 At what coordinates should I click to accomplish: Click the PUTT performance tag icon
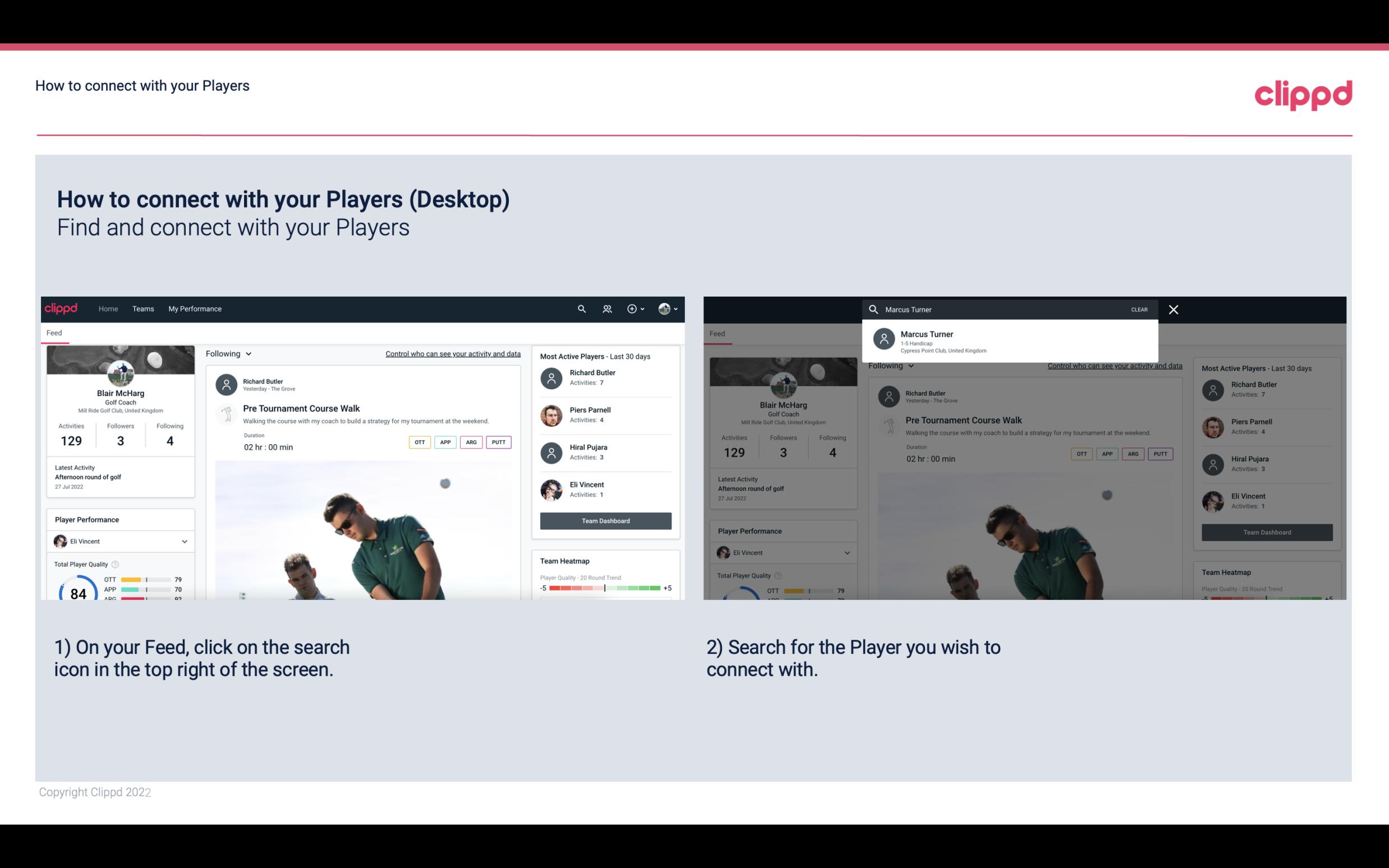click(500, 442)
